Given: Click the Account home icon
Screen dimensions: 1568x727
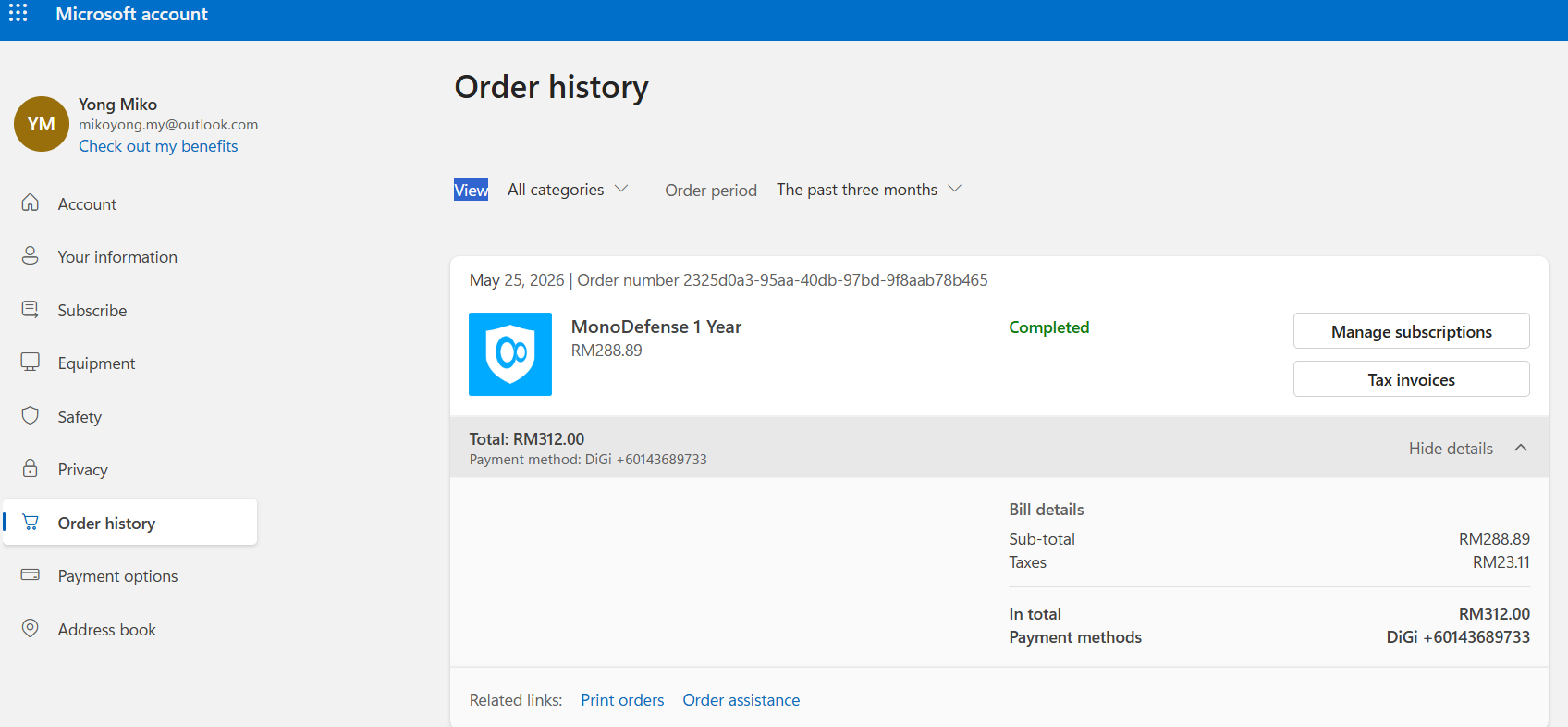Looking at the screenshot, I should 31,203.
